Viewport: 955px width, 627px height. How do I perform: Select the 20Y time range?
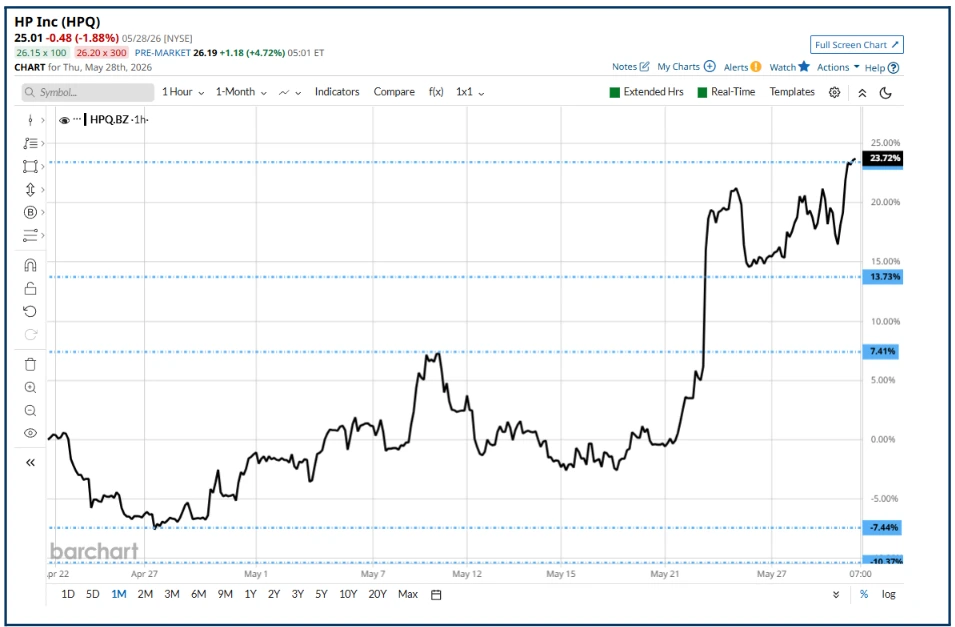click(378, 594)
